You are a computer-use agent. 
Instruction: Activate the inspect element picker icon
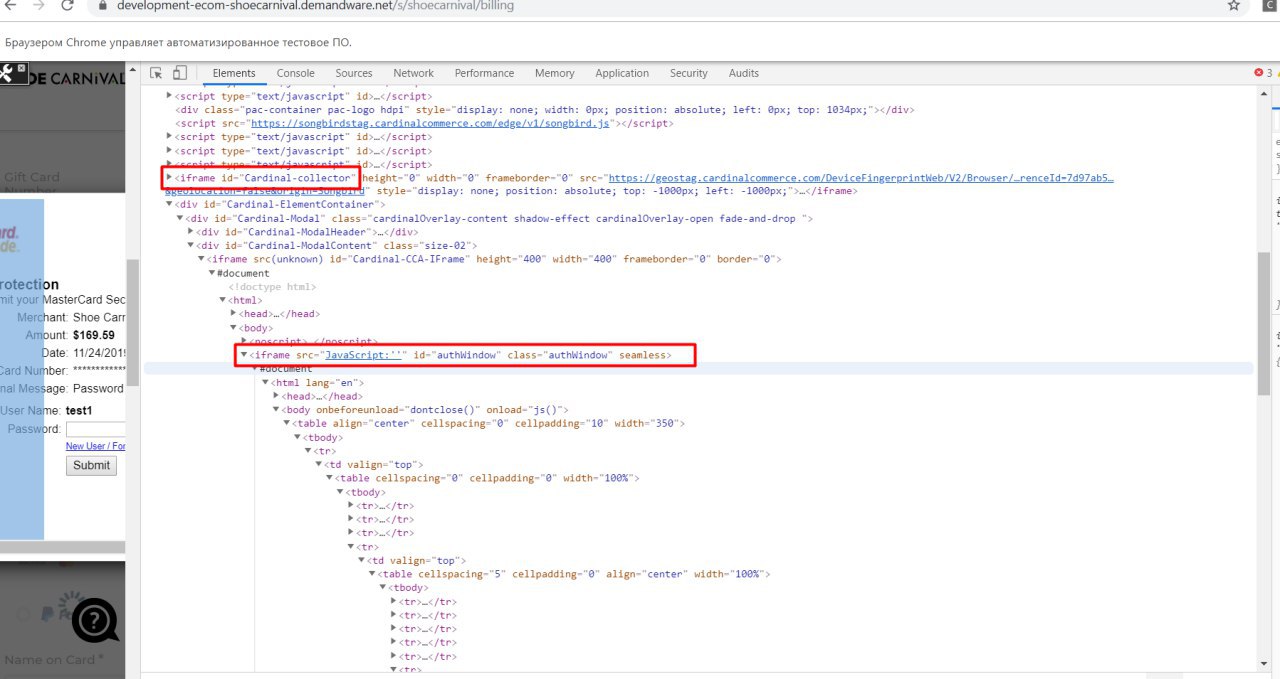pyautogui.click(x=157, y=73)
